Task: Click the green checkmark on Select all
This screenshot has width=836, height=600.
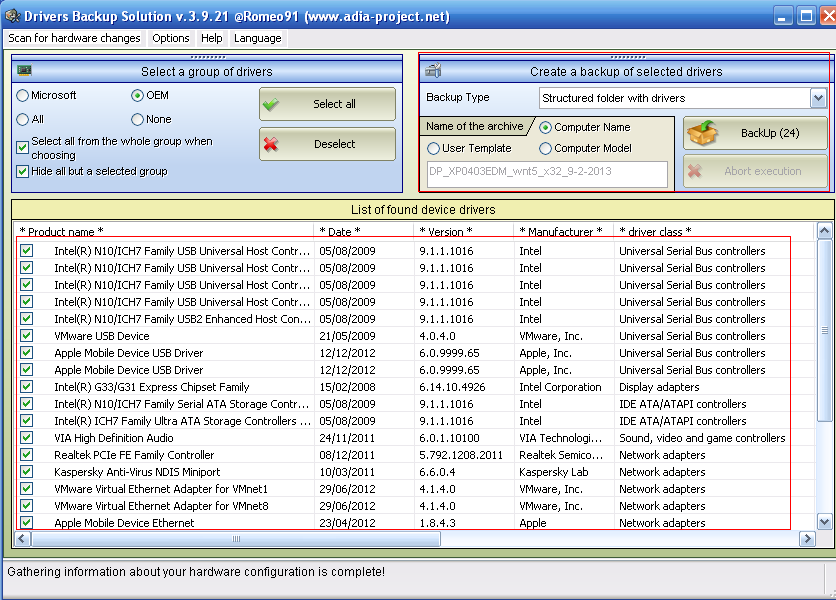Action: [271, 104]
